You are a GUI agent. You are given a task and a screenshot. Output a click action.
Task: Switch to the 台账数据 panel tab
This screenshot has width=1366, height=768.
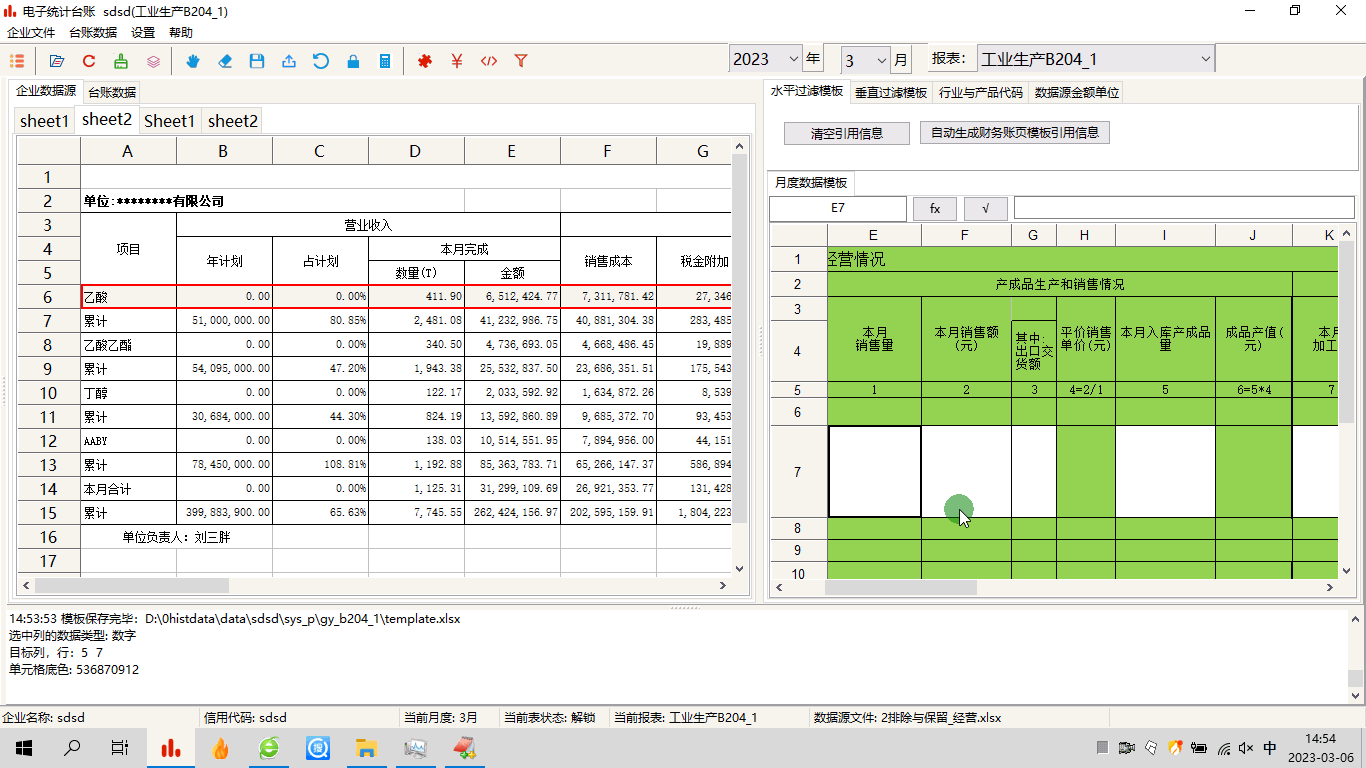click(112, 92)
